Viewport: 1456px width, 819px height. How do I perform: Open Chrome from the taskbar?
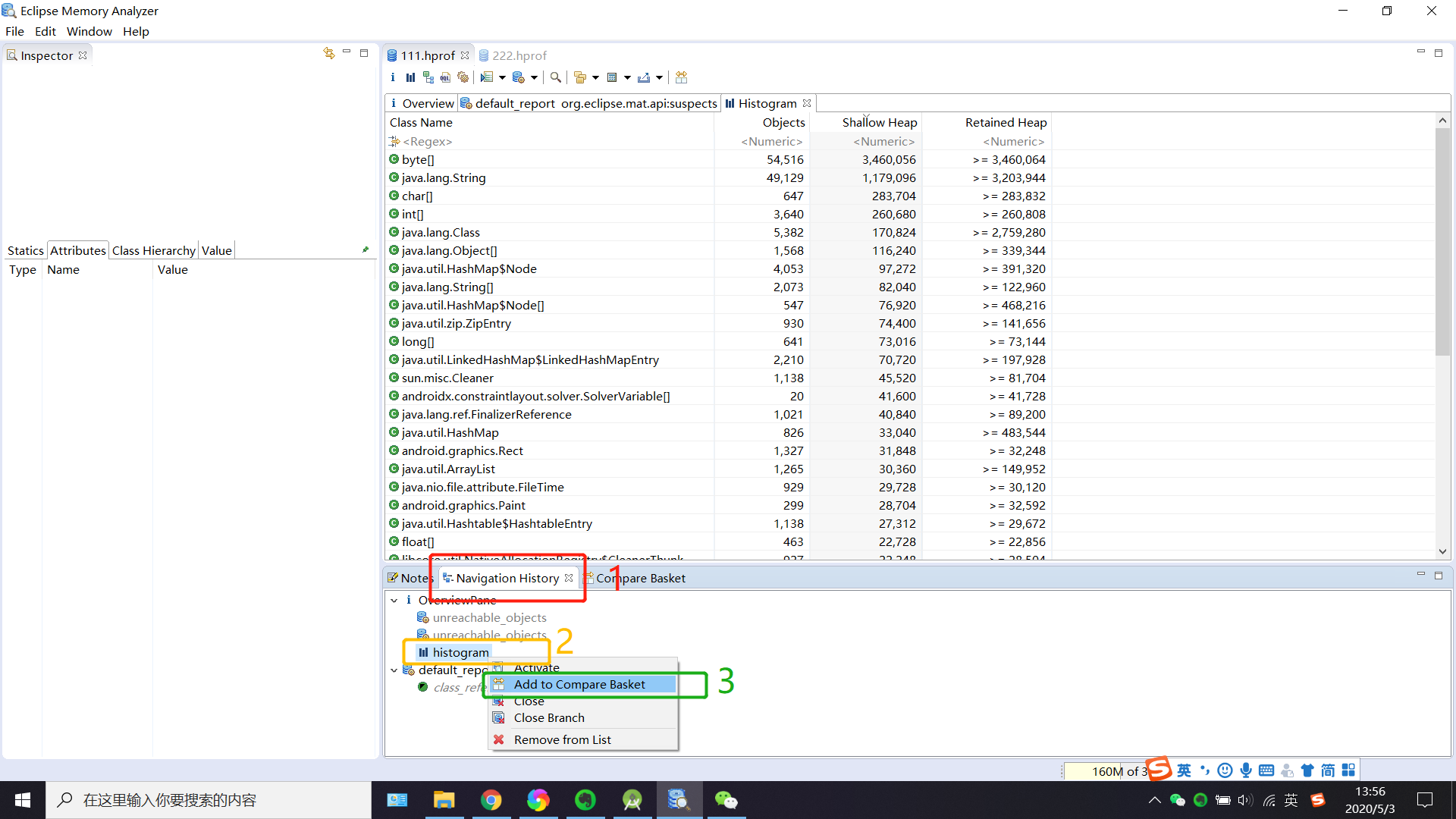[491, 800]
